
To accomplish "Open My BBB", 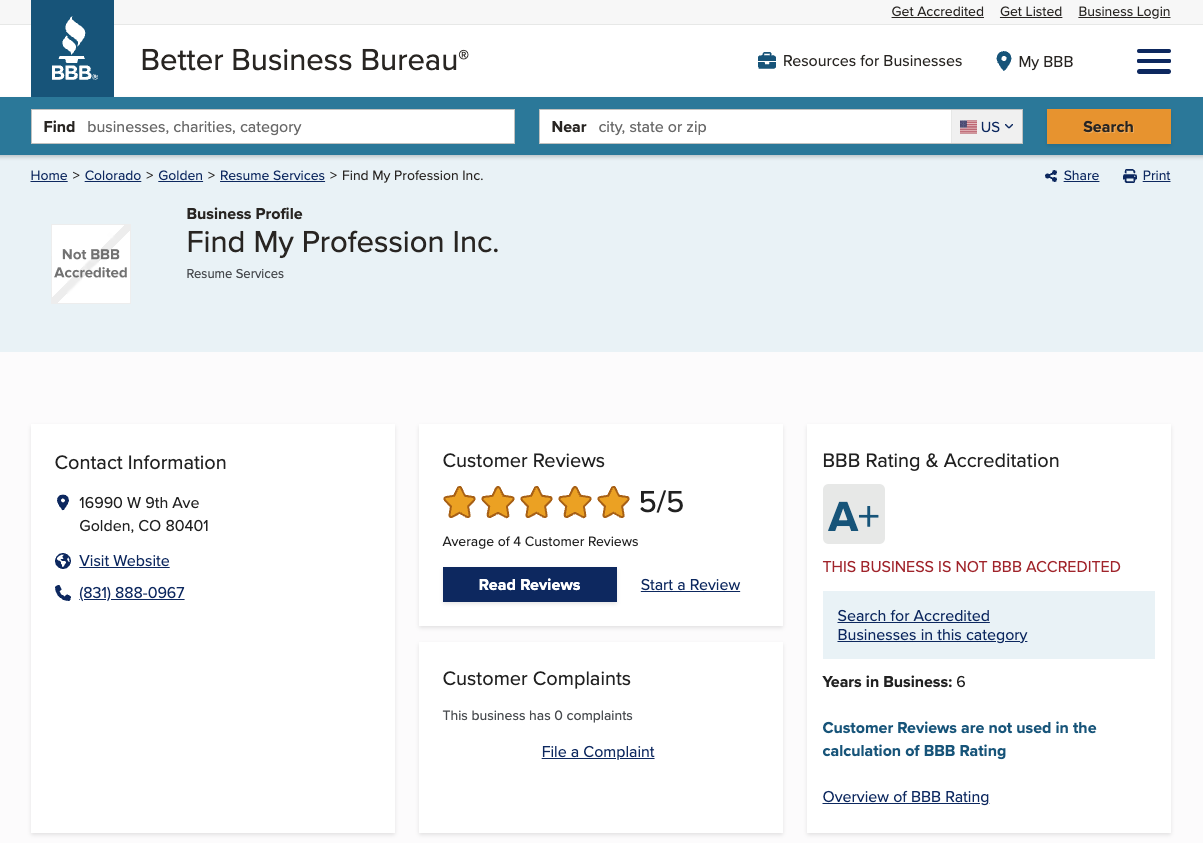I will click(1035, 61).
